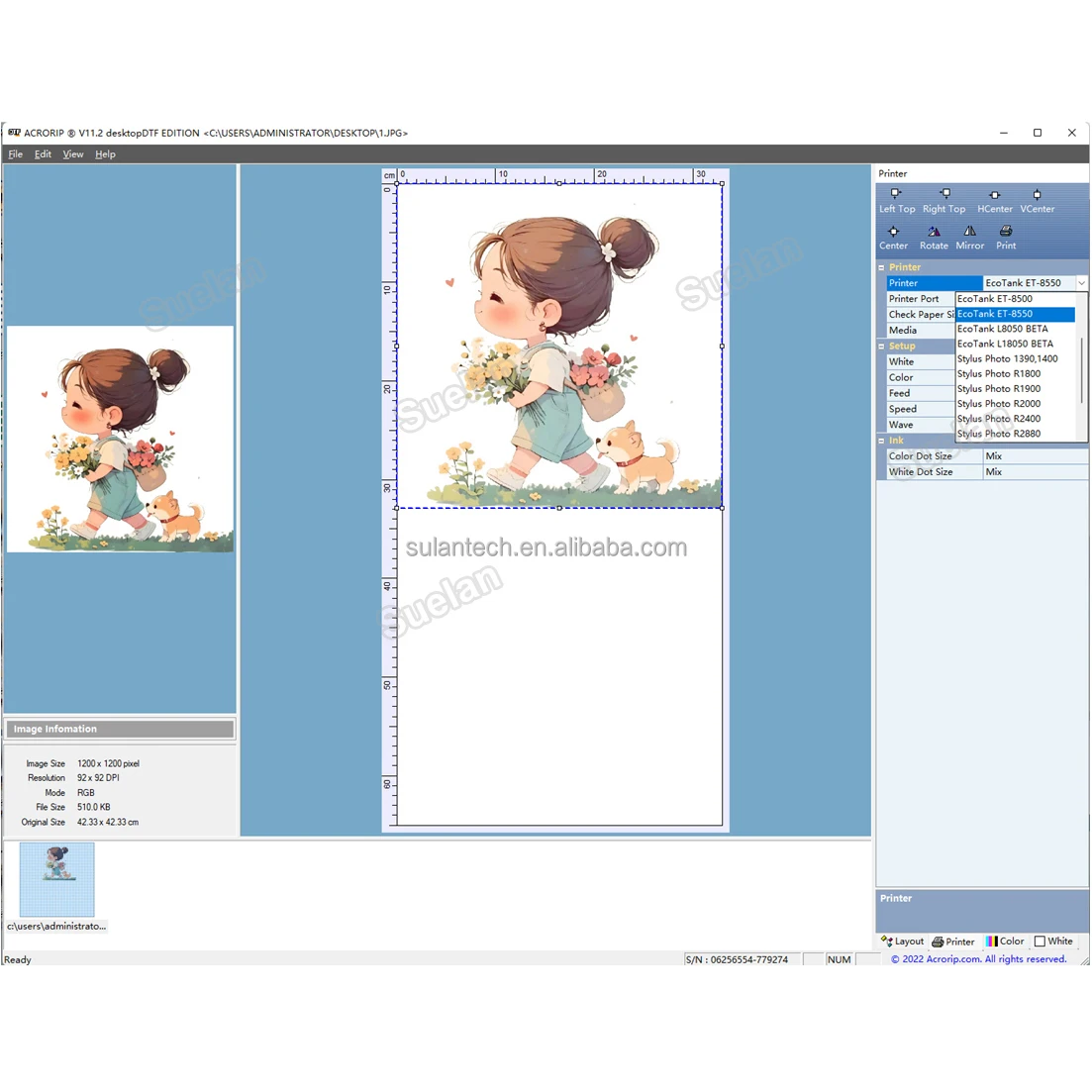Screen dimensions: 1092x1092
Task: Click the VCenter alignment icon
Action: (1037, 200)
